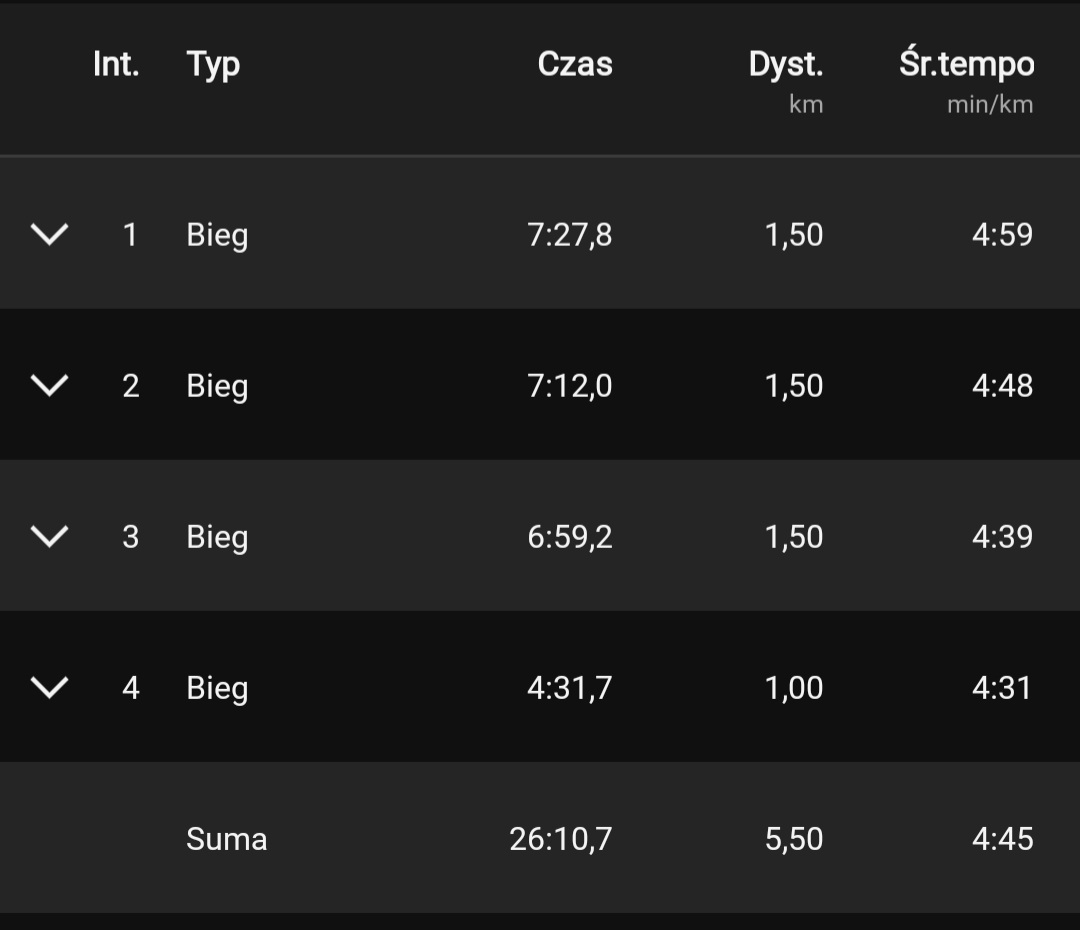Select the interval 4 Bieg label
Image resolution: width=1080 pixels, height=930 pixels.
[x=217, y=689]
